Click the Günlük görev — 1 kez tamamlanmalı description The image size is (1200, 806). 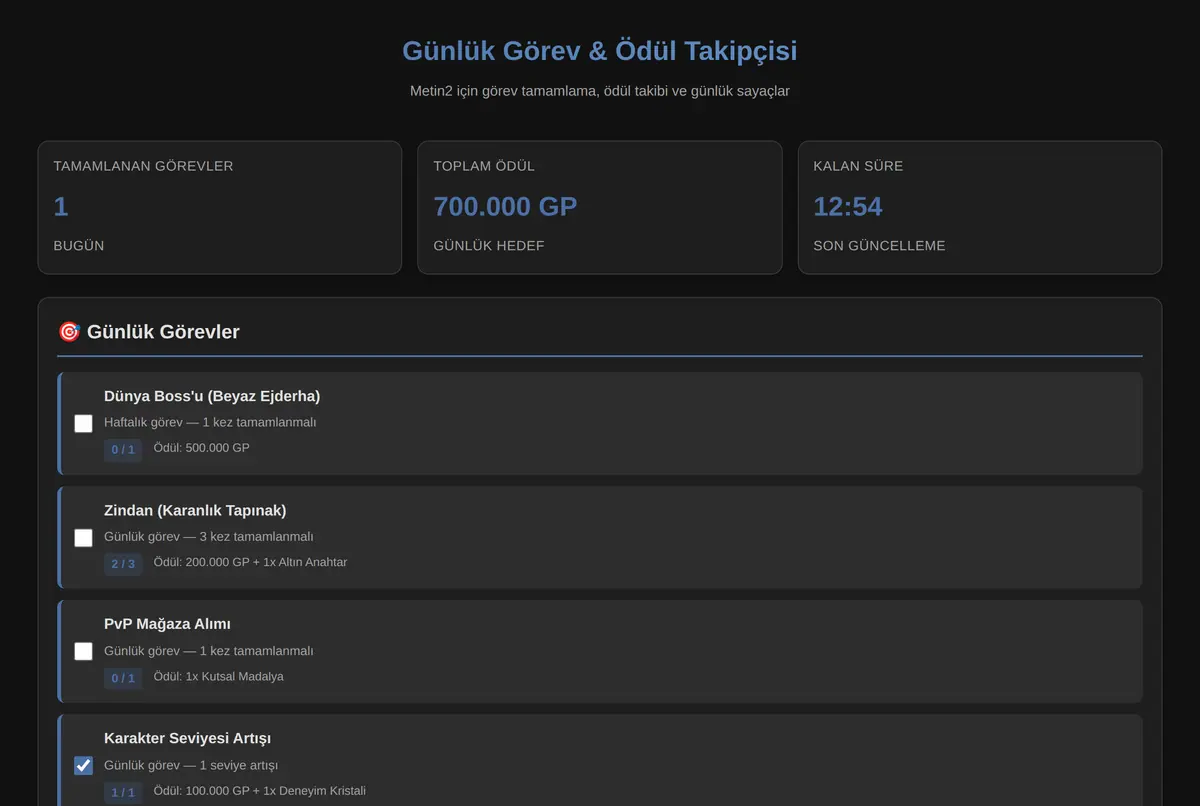click(x=209, y=650)
